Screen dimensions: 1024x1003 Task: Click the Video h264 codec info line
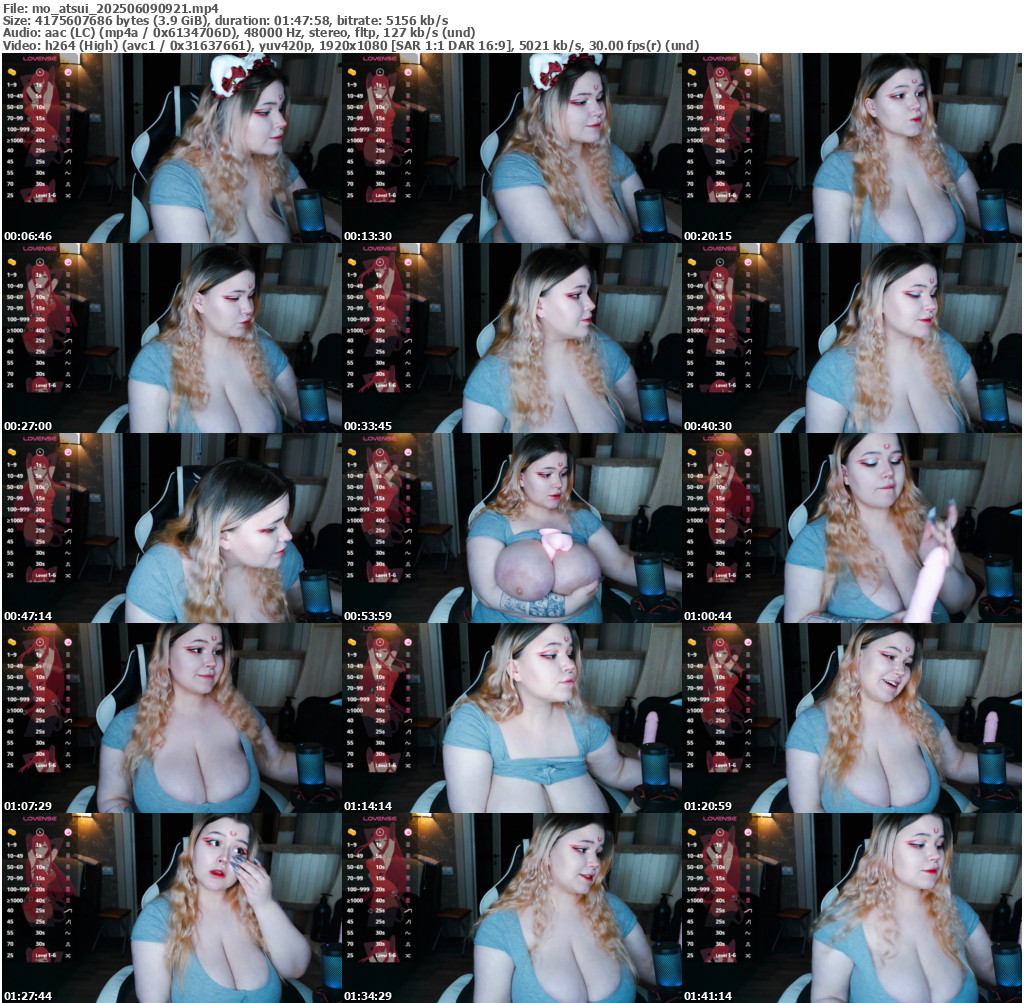351,45
